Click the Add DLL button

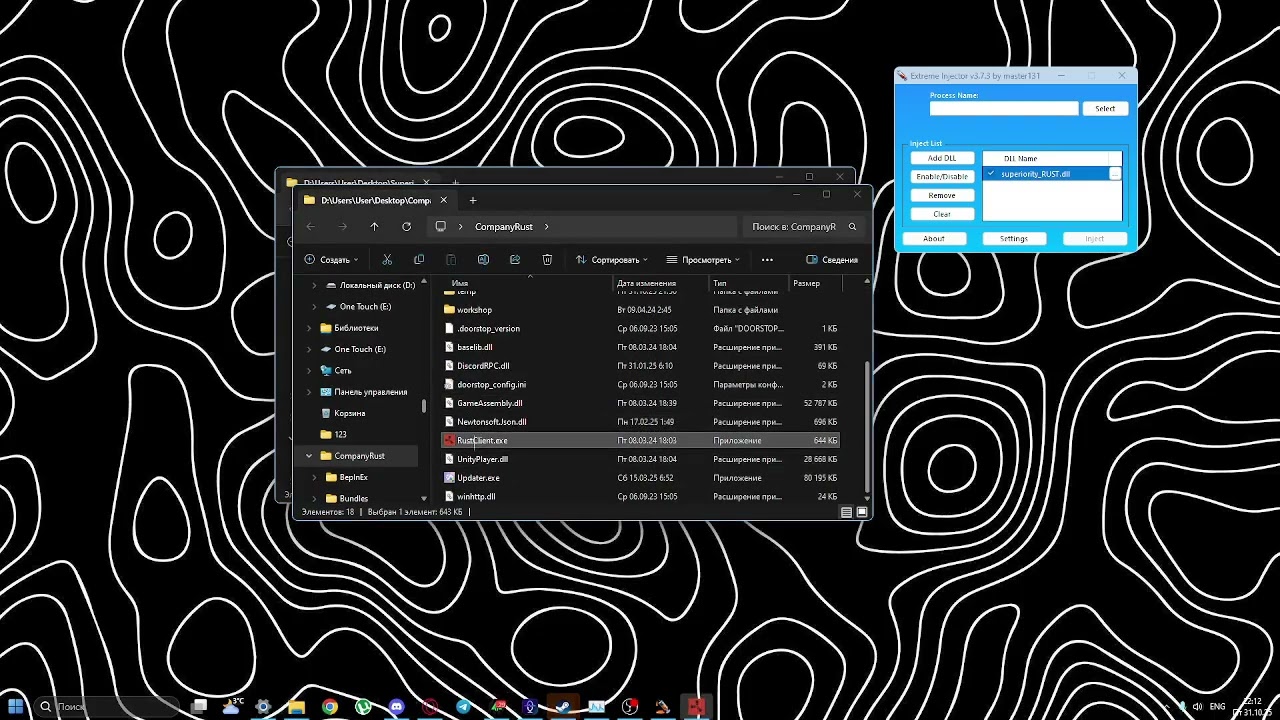coord(942,158)
